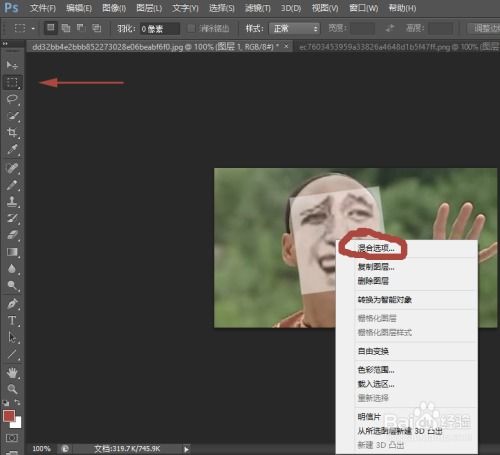Select the Clone Stamp tool

pyautogui.click(x=12, y=201)
